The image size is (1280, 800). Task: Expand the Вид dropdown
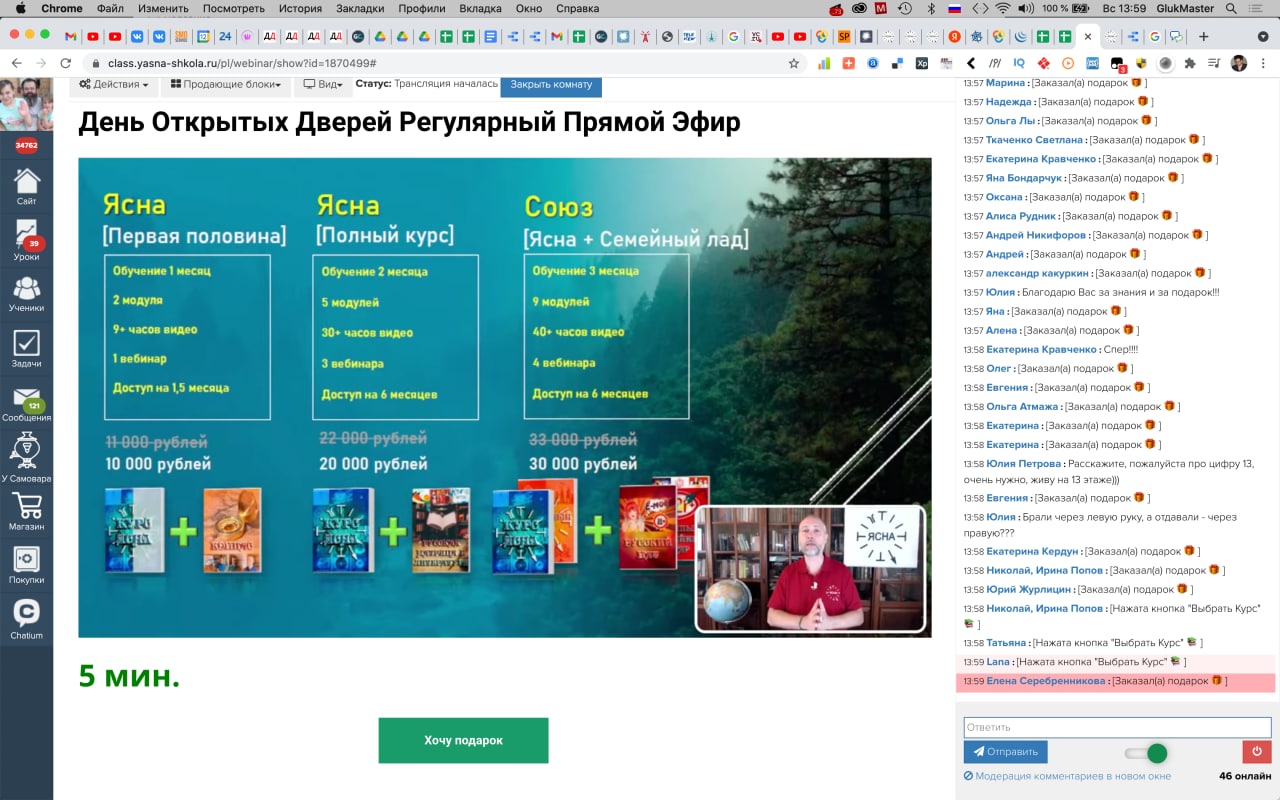pyautogui.click(x=323, y=85)
